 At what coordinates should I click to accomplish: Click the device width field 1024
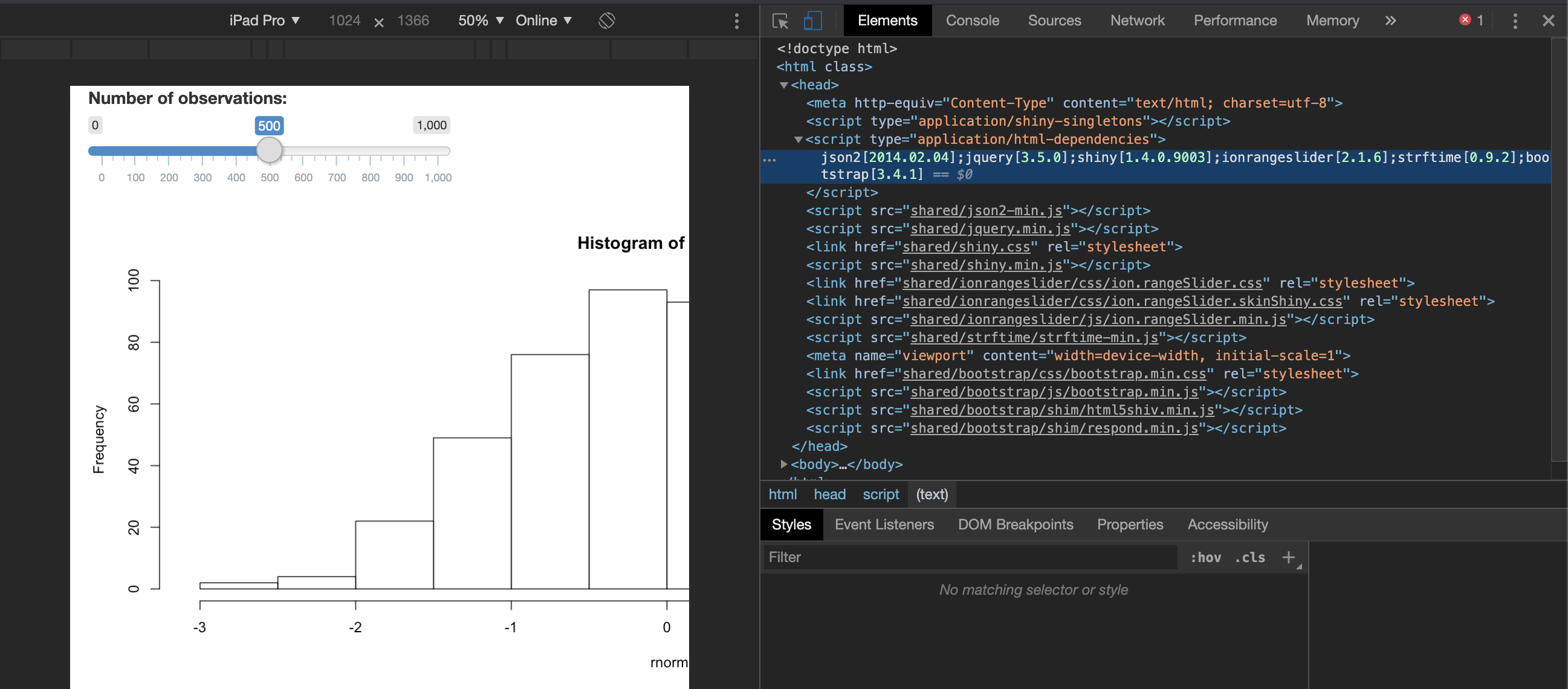pyautogui.click(x=345, y=21)
